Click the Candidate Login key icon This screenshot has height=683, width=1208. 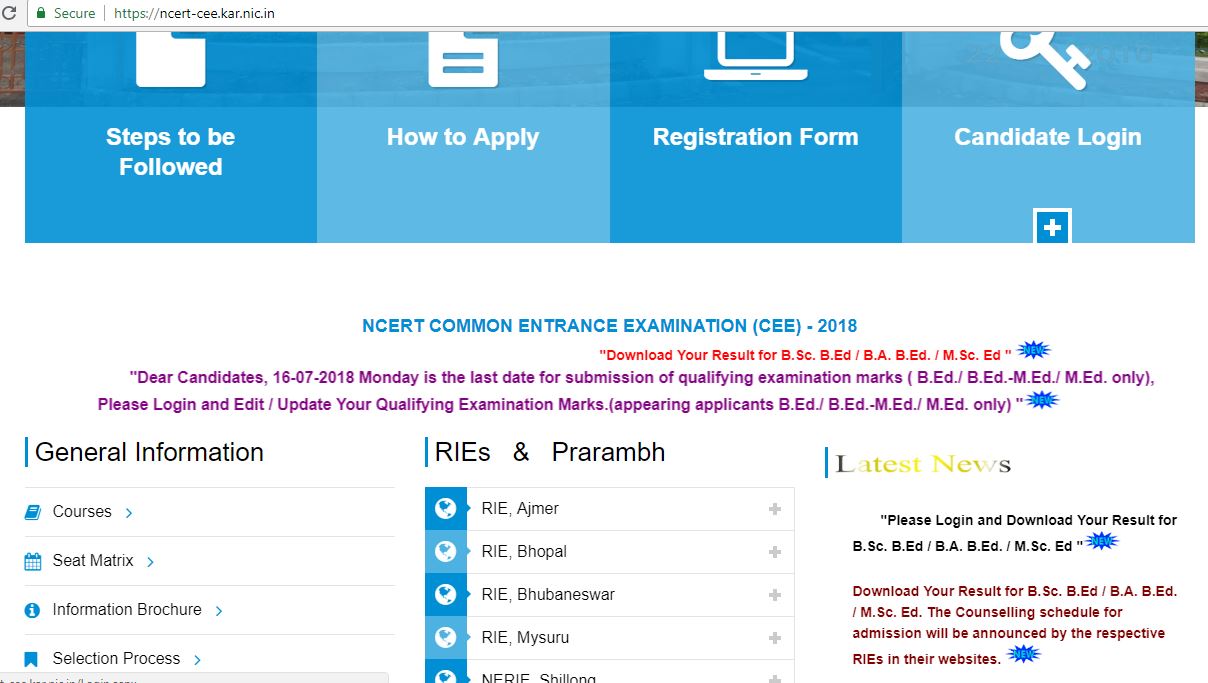click(x=1047, y=55)
